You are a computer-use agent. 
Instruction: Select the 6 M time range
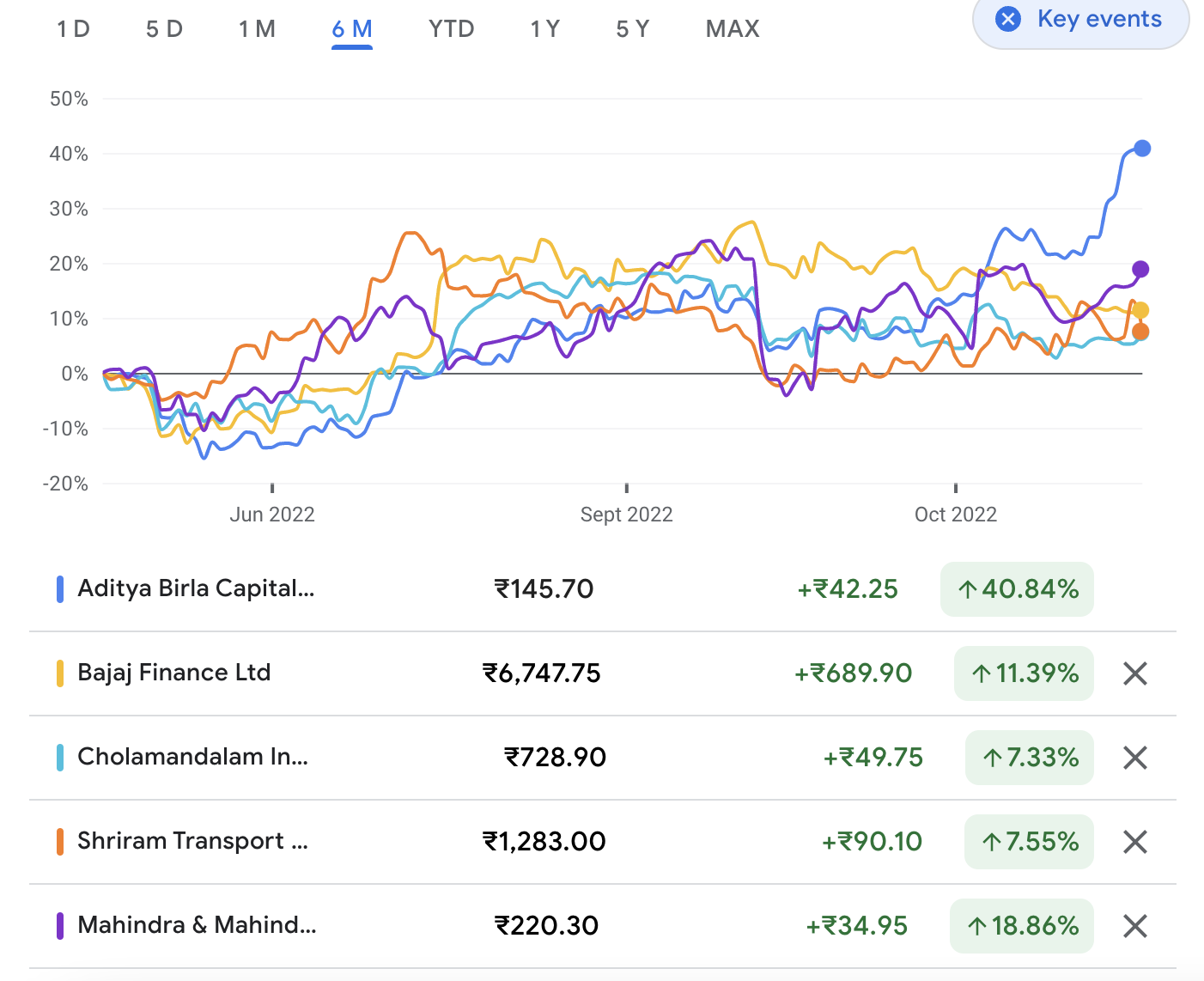coord(352,29)
